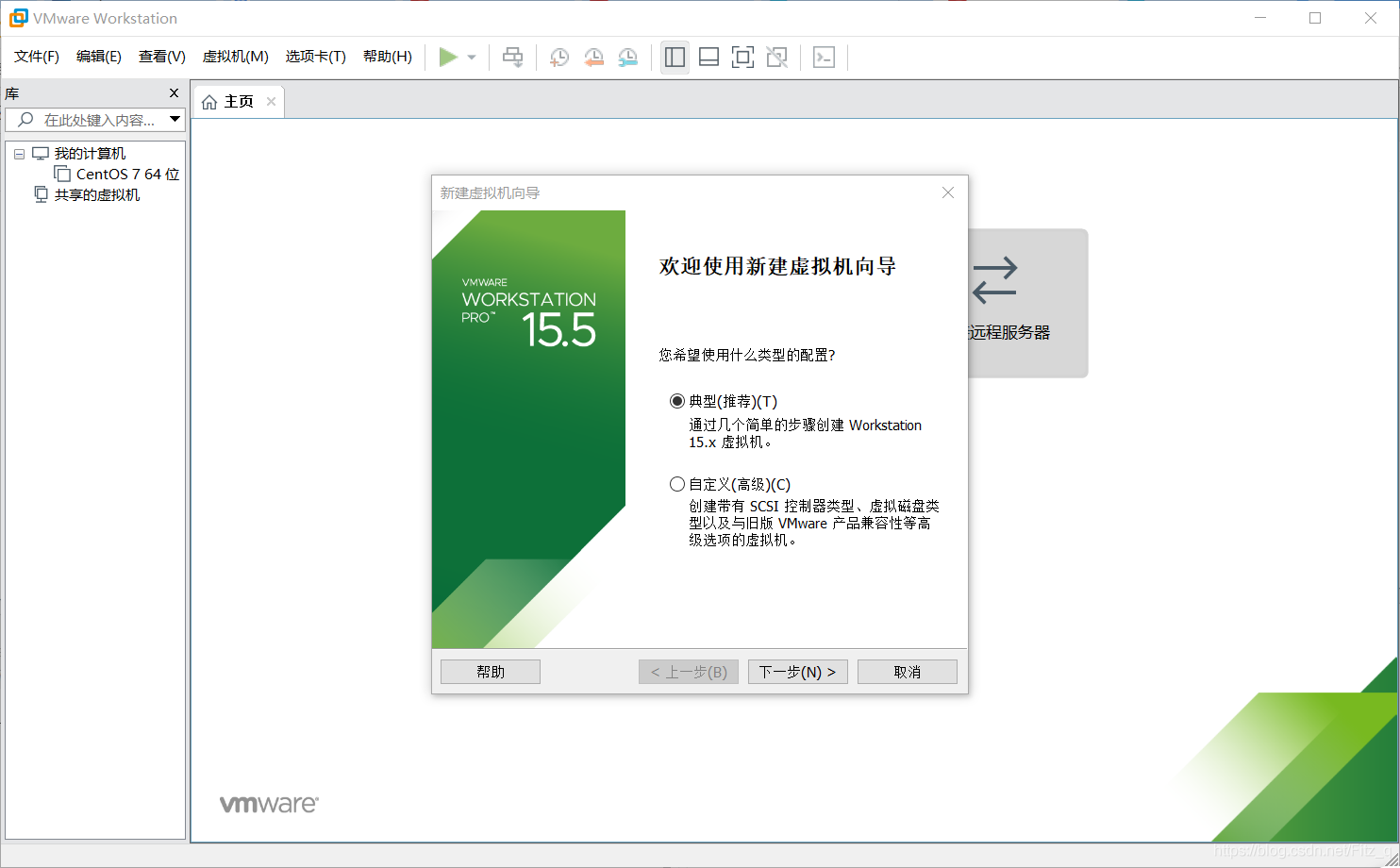Click the My Computer monitor icon
This screenshot has height=868, width=1400.
(41, 153)
